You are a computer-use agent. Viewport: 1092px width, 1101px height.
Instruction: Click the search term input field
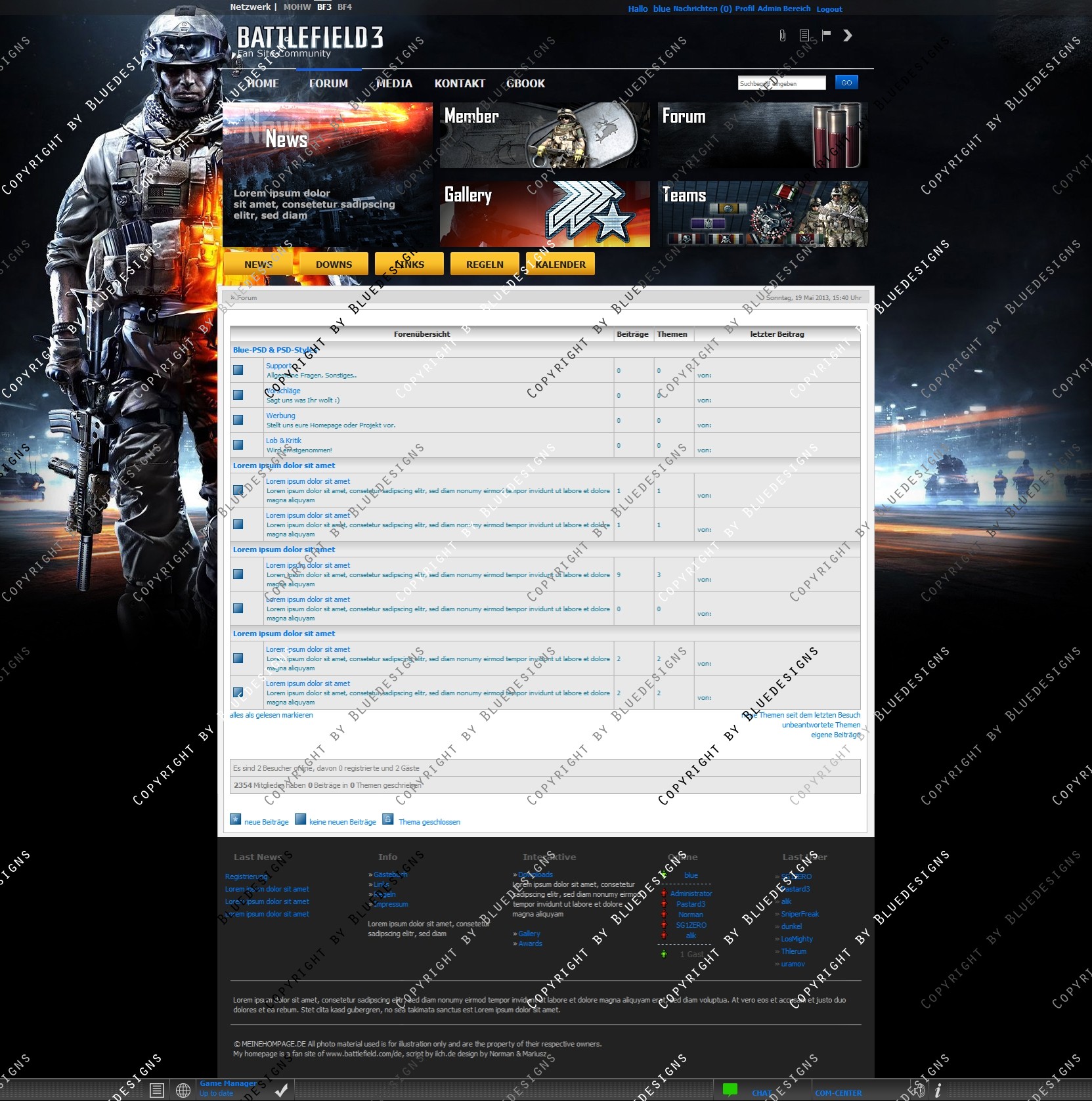[781, 83]
